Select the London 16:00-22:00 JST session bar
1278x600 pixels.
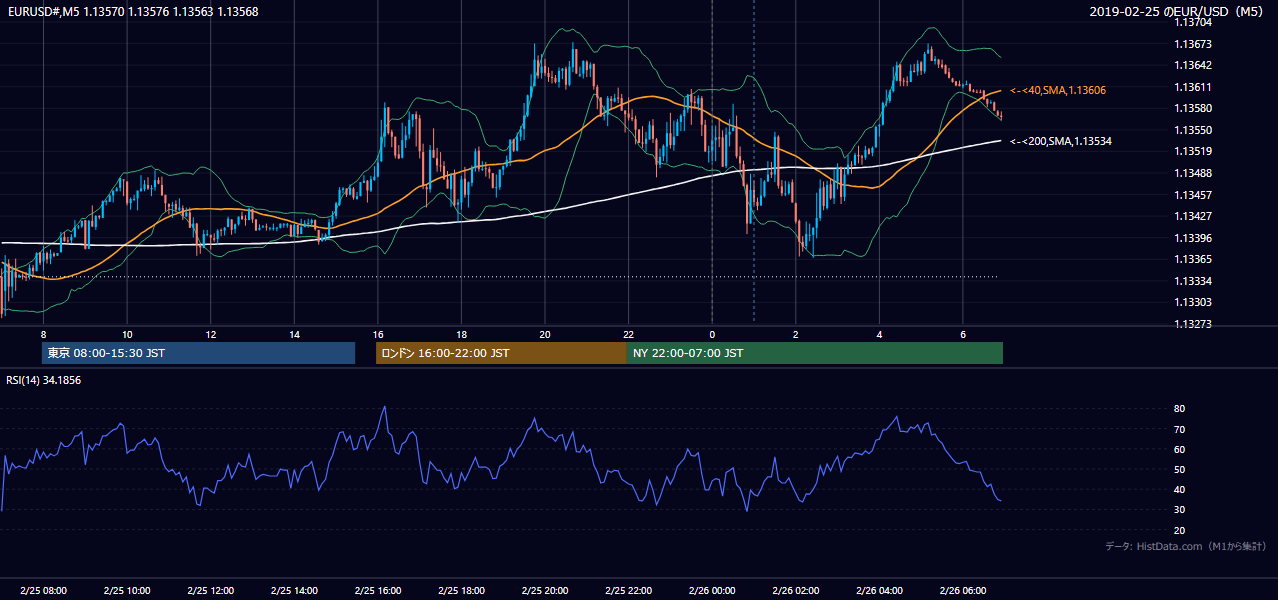(x=501, y=353)
